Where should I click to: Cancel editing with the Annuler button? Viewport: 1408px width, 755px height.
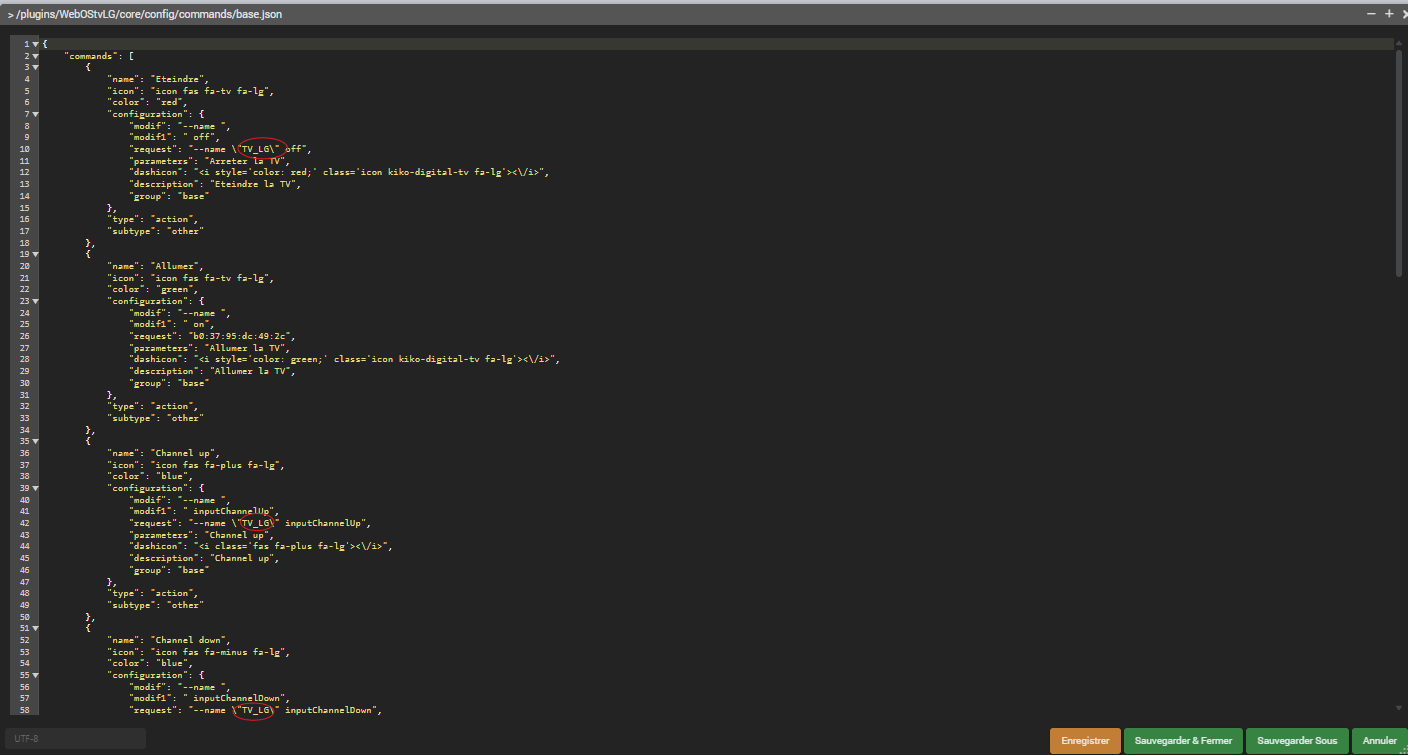[x=1380, y=741]
